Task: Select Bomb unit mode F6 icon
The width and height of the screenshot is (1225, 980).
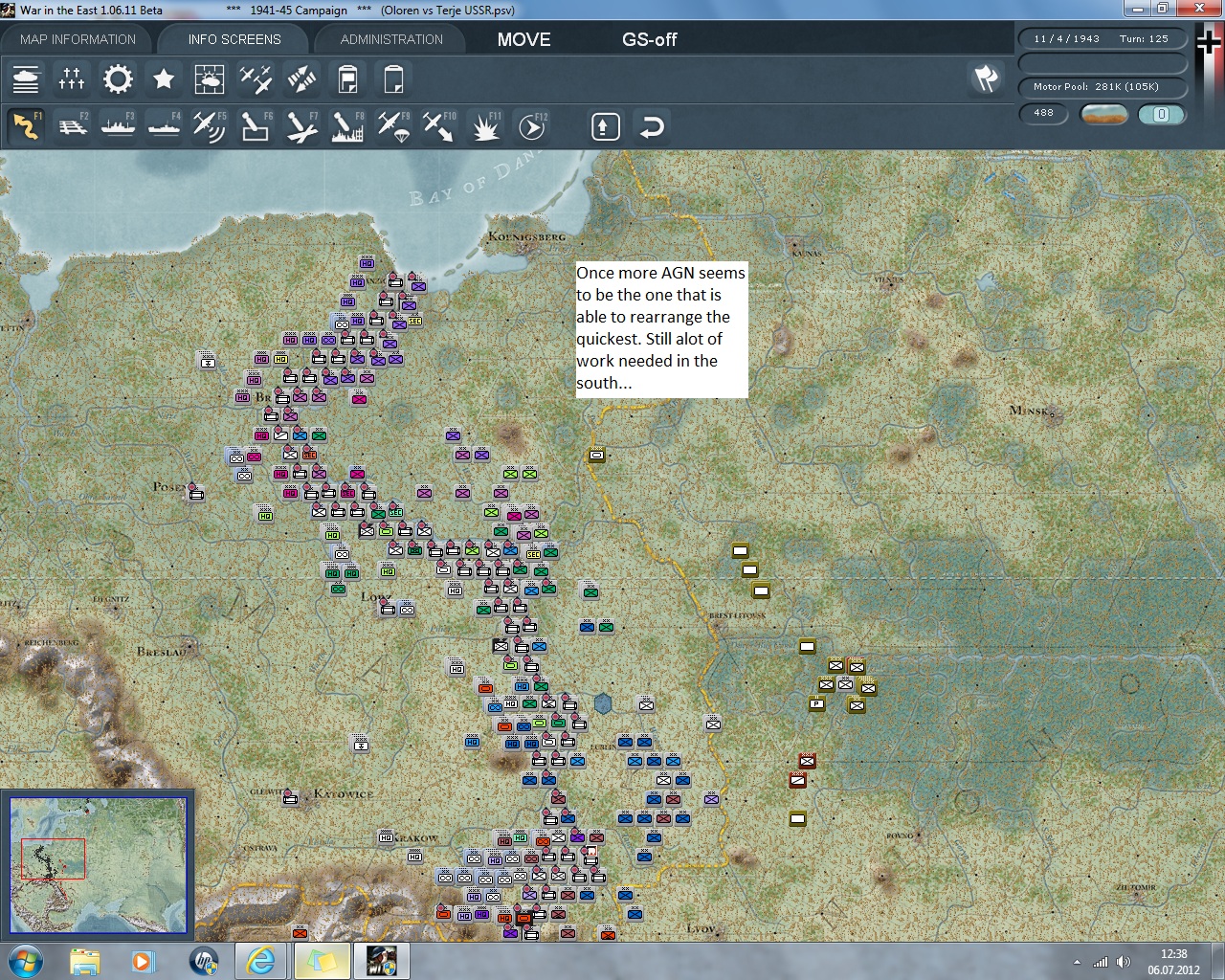Action: 256,126
